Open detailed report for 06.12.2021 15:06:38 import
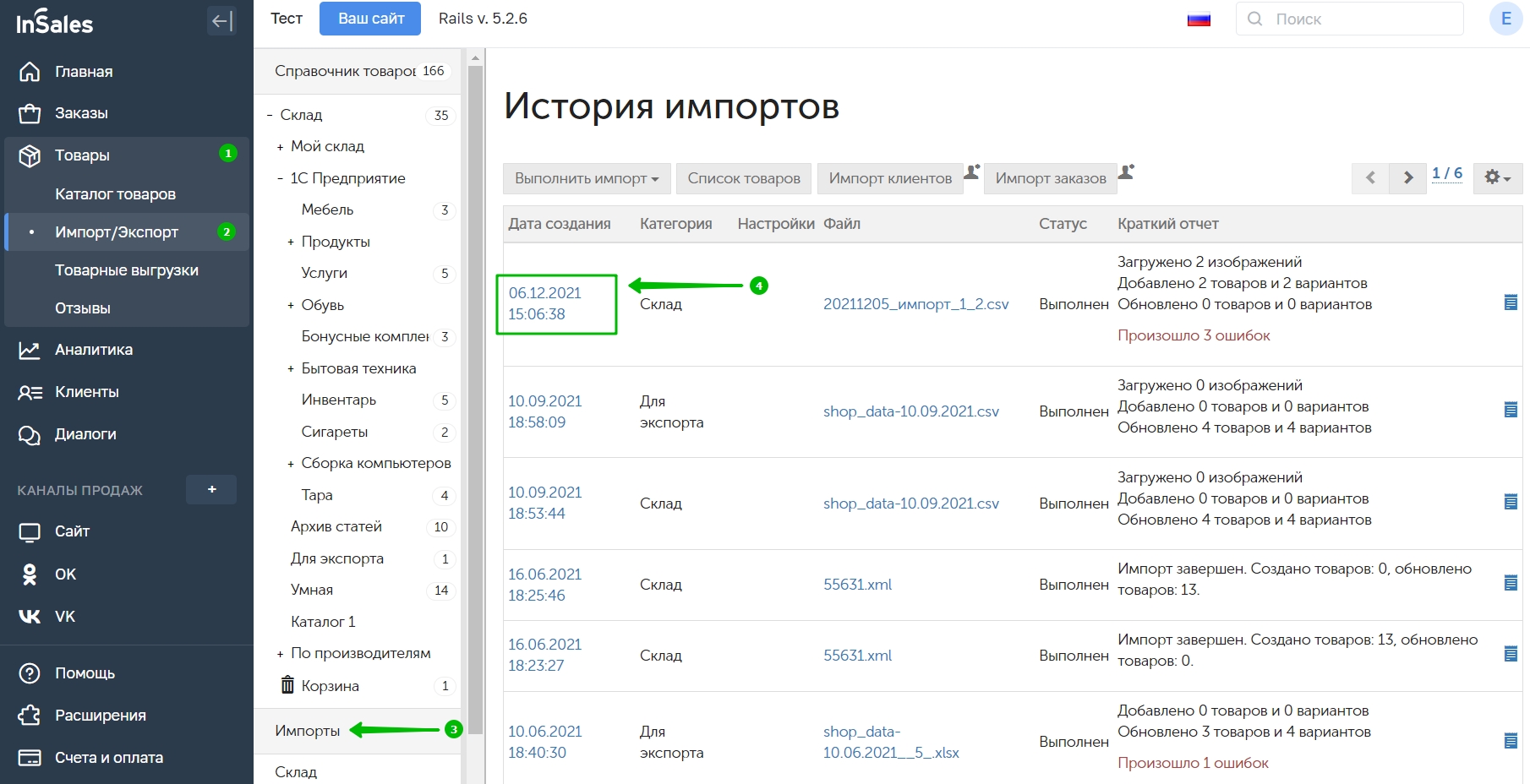 click(x=1511, y=302)
